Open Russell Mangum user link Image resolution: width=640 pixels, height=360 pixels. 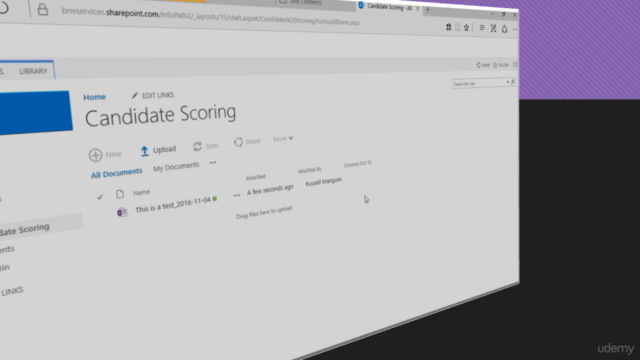coord(323,182)
